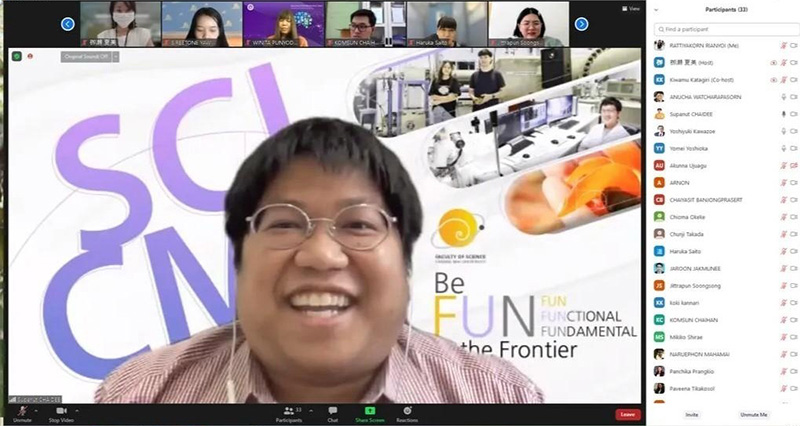Image resolution: width=800 pixels, height=426 pixels.
Task: Click camera icon for Chunji Takada
Action: click(x=794, y=234)
